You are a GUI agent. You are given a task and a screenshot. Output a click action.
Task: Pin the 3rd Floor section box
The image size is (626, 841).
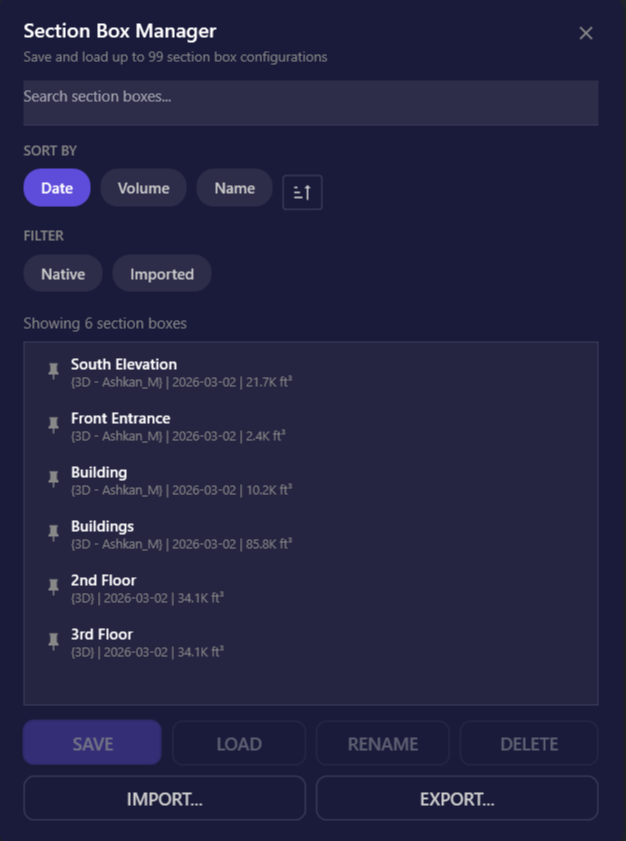[x=52, y=640]
